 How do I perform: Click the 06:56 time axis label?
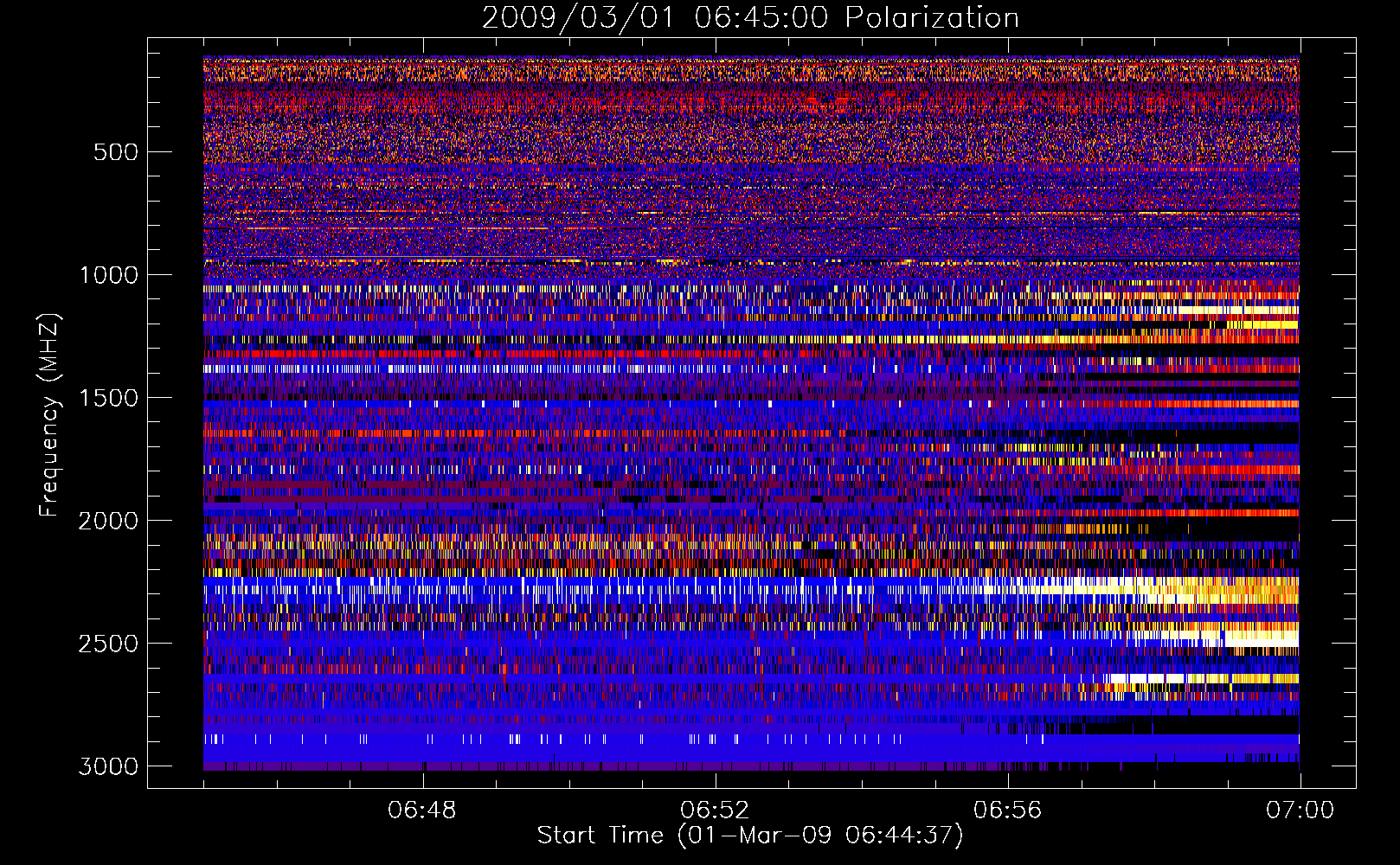pyautogui.click(x=1007, y=811)
